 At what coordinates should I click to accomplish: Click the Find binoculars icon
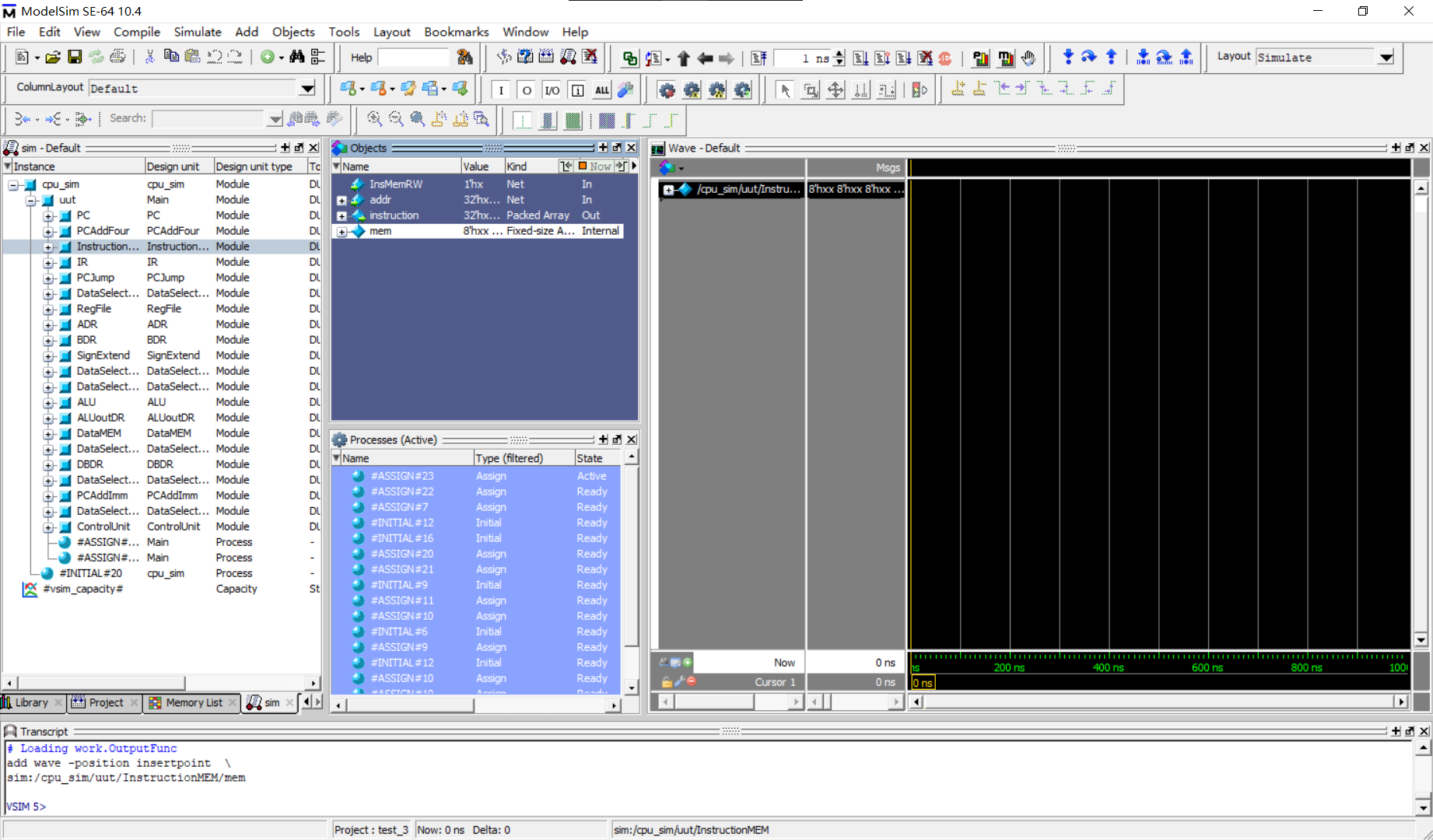coord(296,57)
